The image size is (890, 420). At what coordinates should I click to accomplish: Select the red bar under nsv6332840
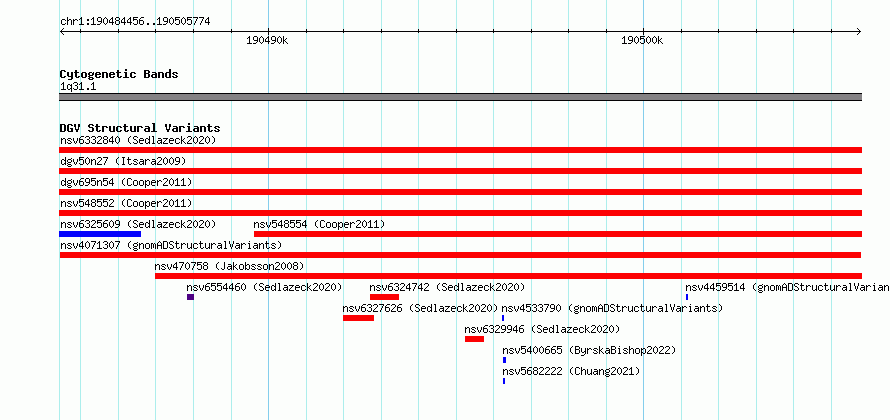[x=460, y=150]
